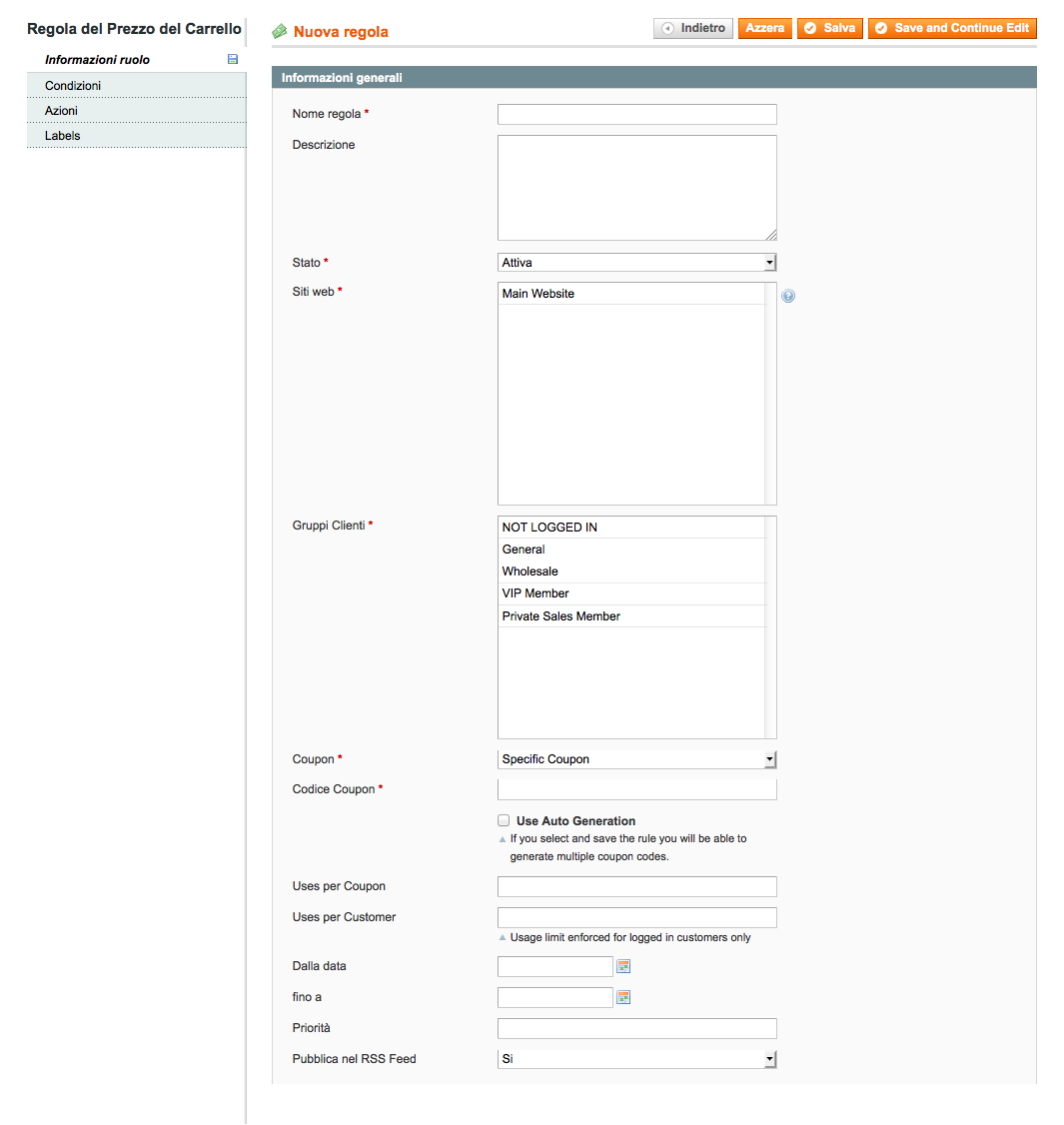Click the Indietro button

coord(693,28)
